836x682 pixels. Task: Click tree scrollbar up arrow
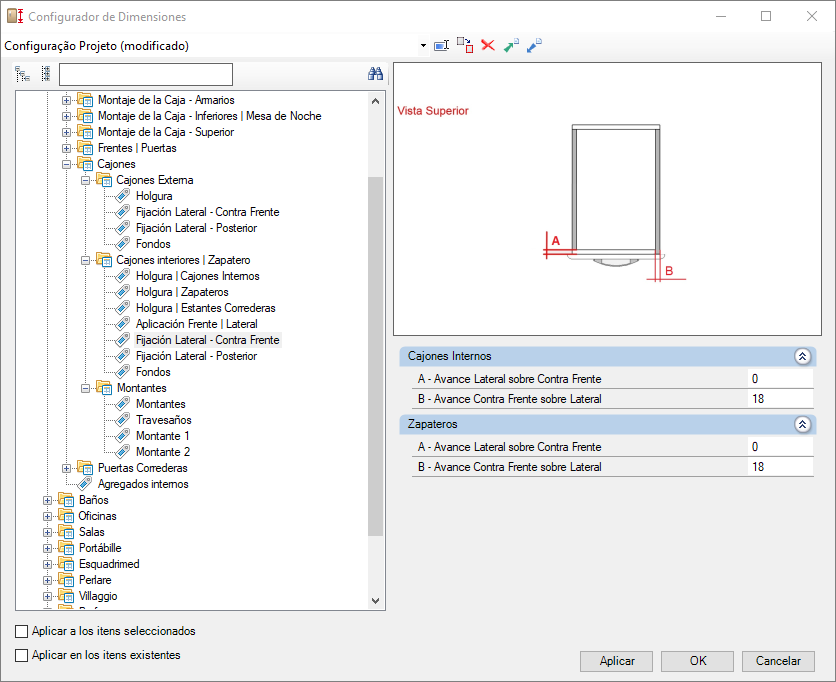pyautogui.click(x=375, y=101)
